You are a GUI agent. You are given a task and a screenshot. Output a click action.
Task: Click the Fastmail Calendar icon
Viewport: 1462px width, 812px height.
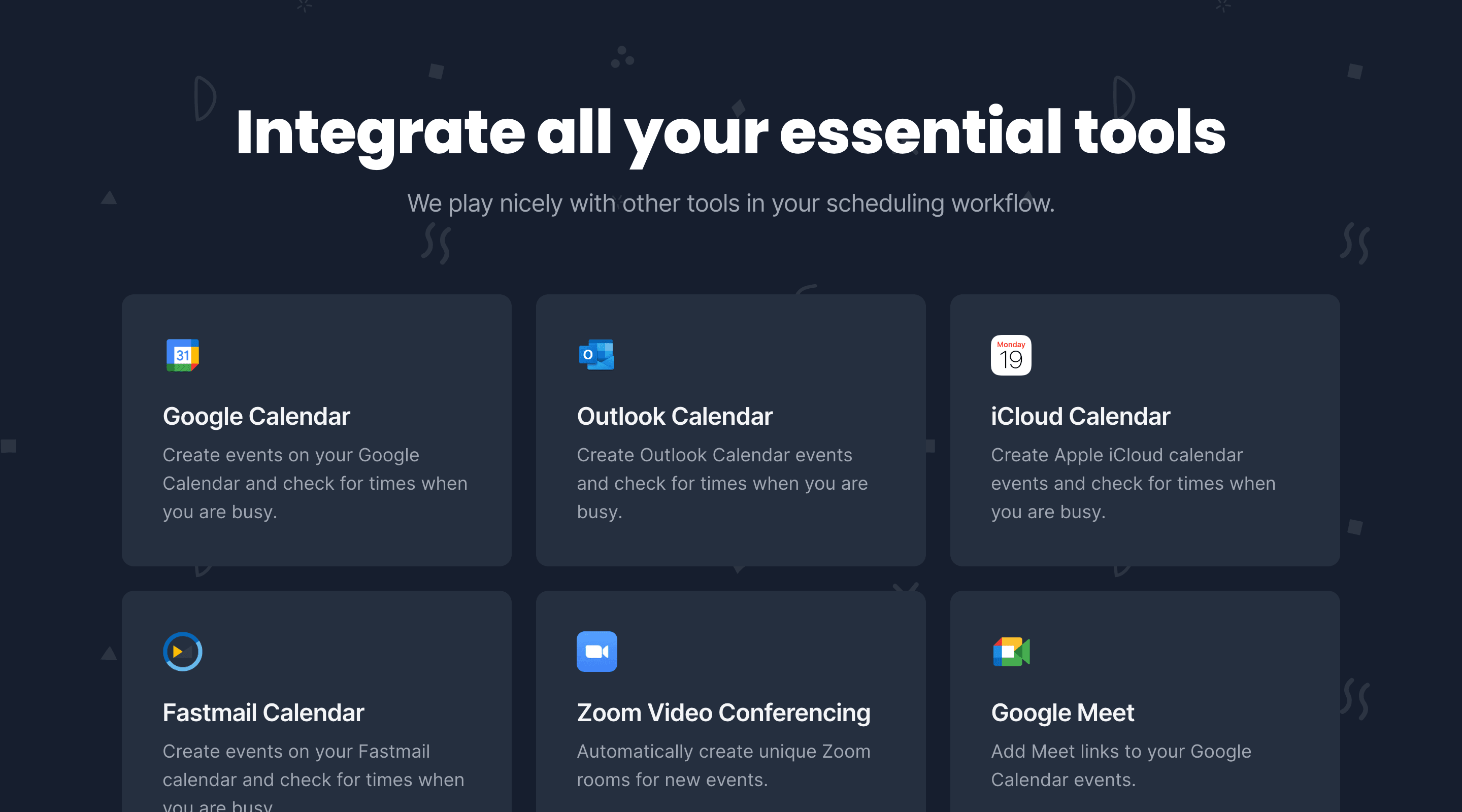tap(183, 652)
